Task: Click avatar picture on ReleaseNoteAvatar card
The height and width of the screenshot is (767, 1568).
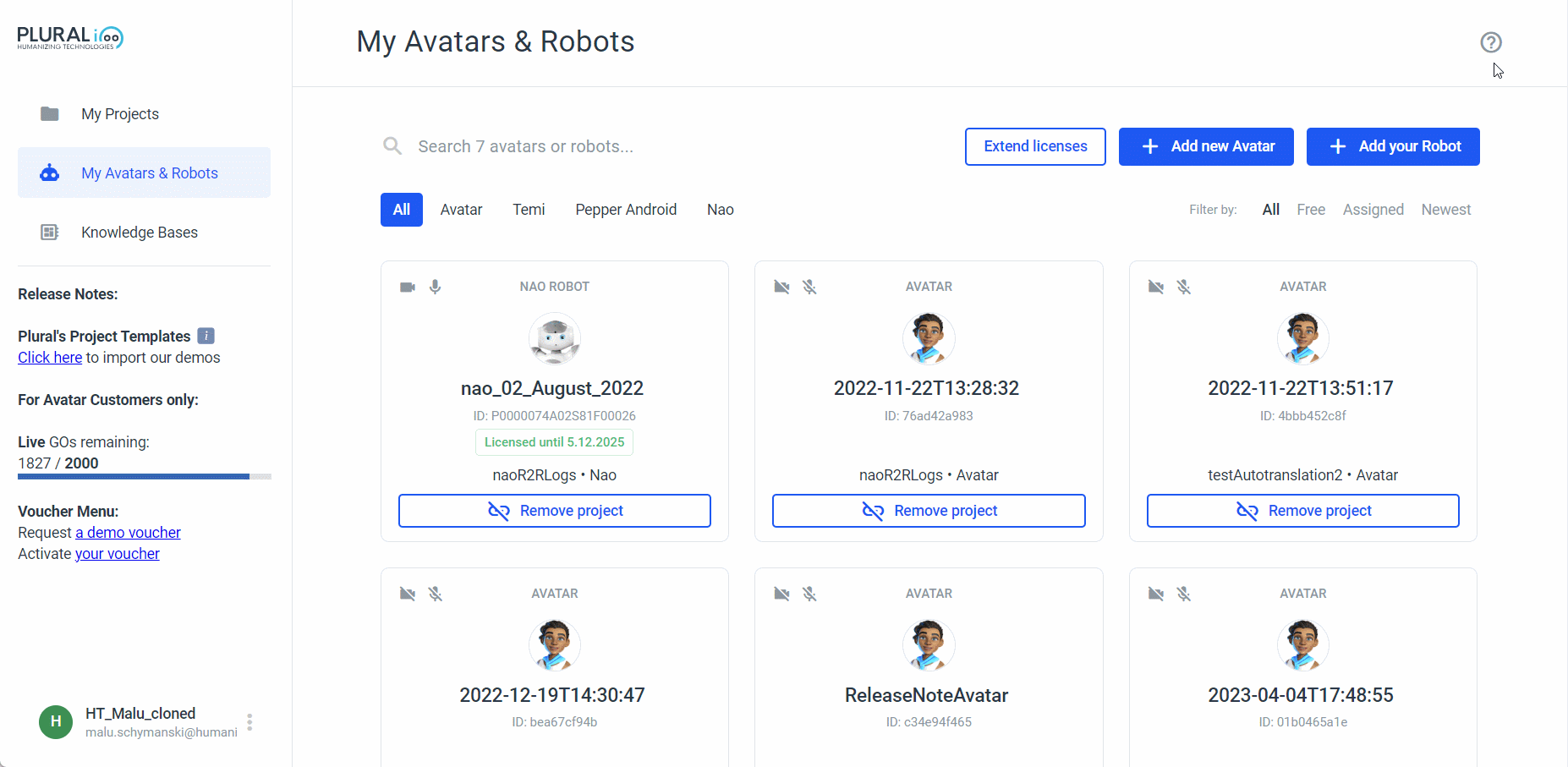Action: (x=929, y=645)
